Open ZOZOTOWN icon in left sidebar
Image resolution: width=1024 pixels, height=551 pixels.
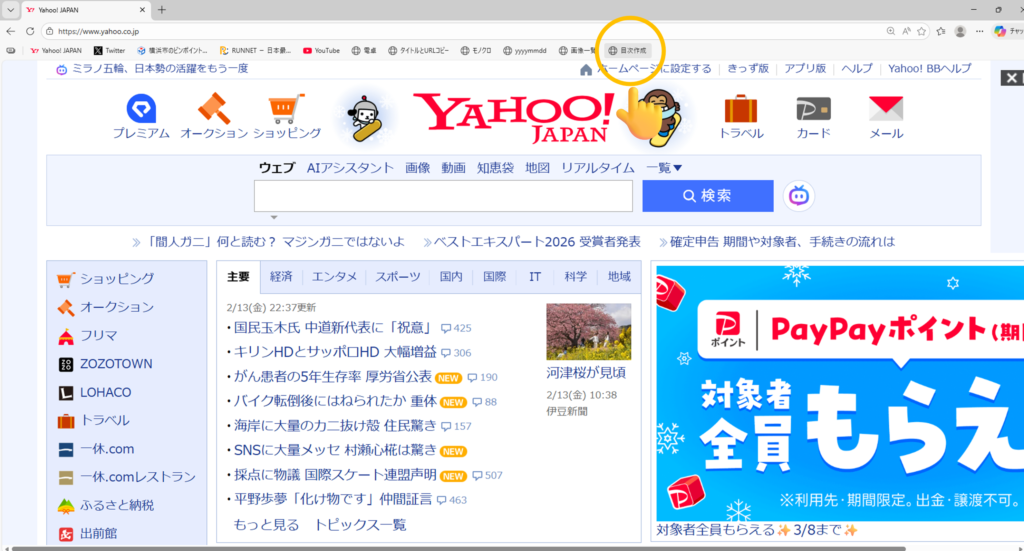(66, 364)
